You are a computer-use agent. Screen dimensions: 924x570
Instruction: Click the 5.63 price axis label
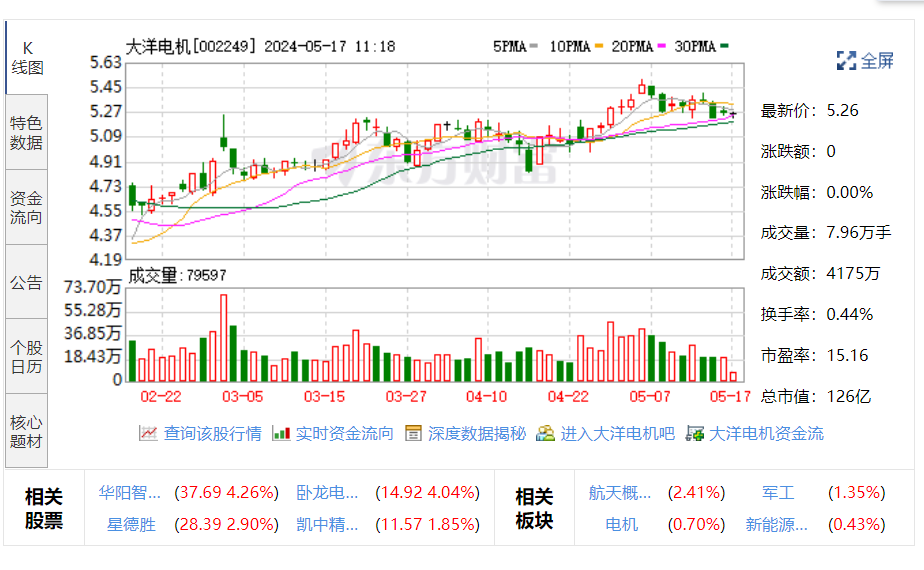105,62
